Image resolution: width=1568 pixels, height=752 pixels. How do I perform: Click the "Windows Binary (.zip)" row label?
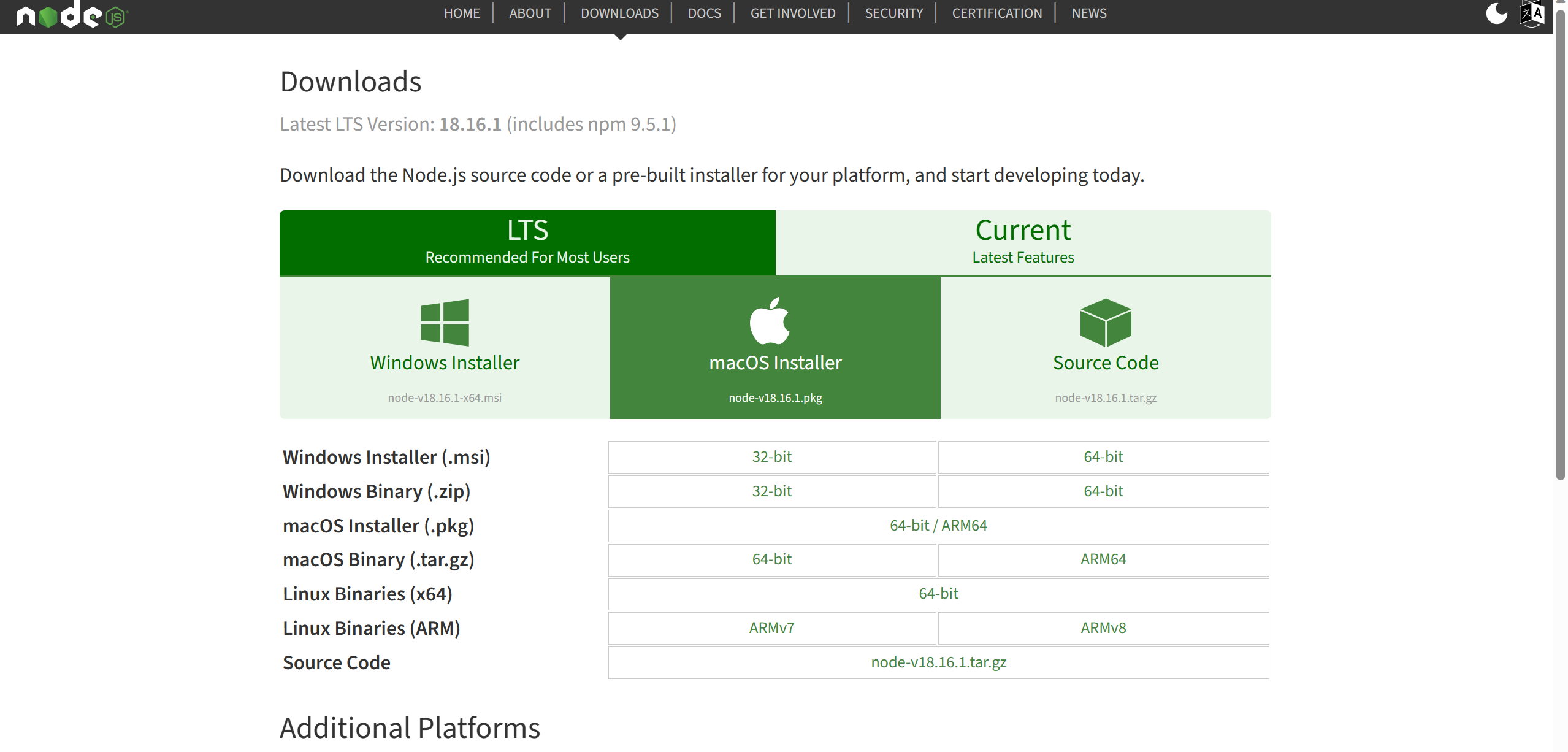(377, 492)
